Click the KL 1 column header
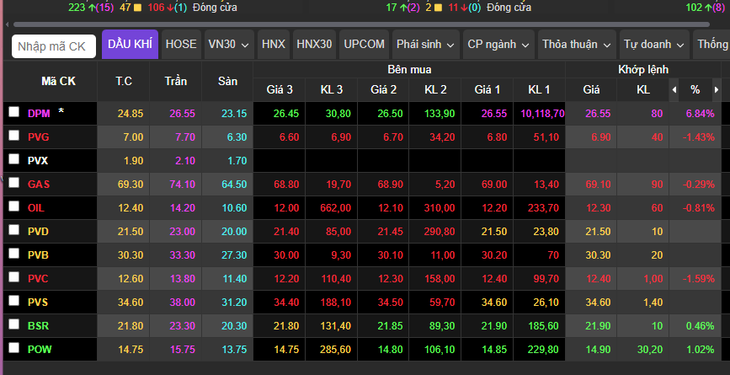The height and width of the screenshot is (375, 730). coord(539,90)
